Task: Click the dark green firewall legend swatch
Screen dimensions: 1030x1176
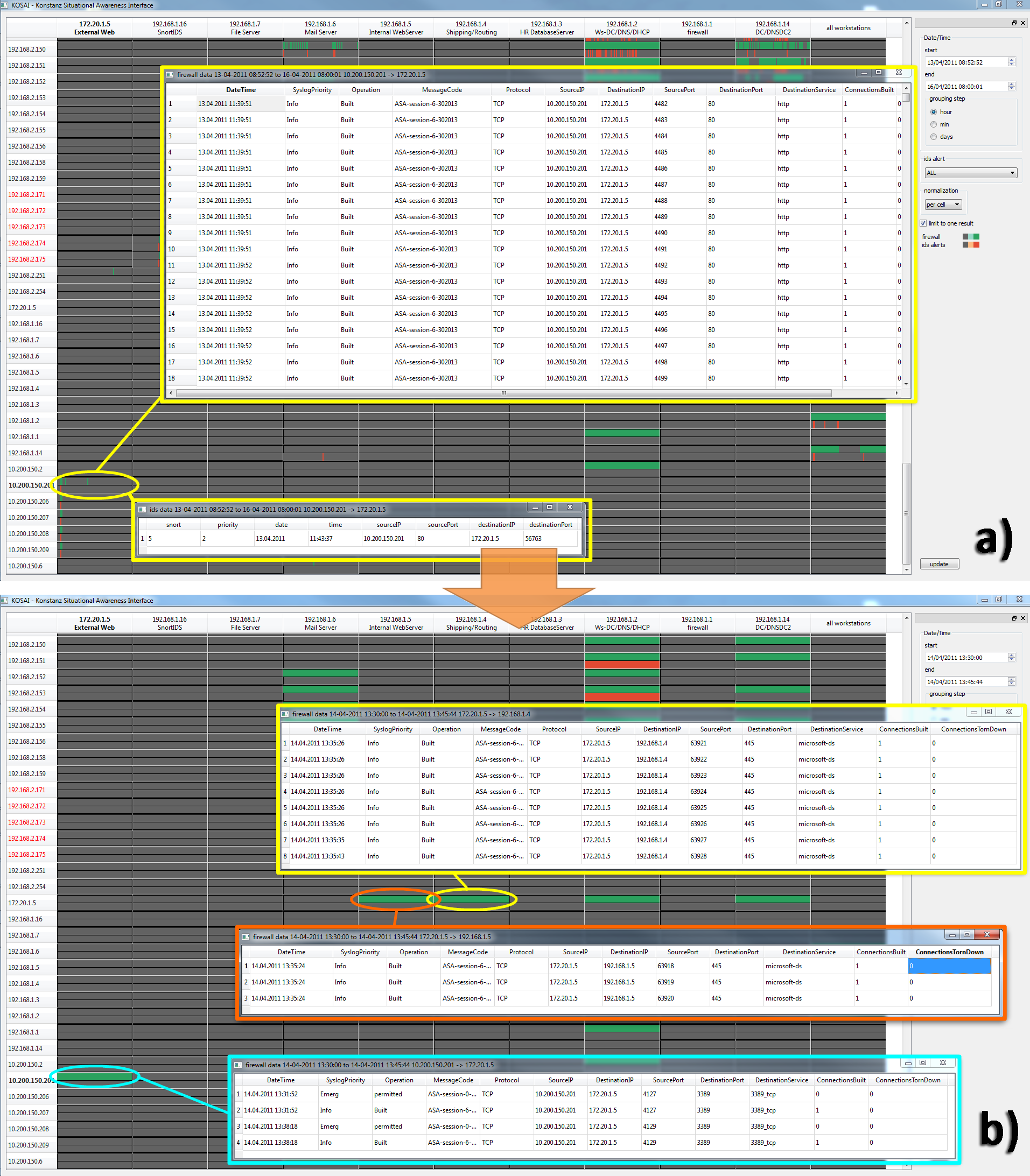Action: [976, 237]
